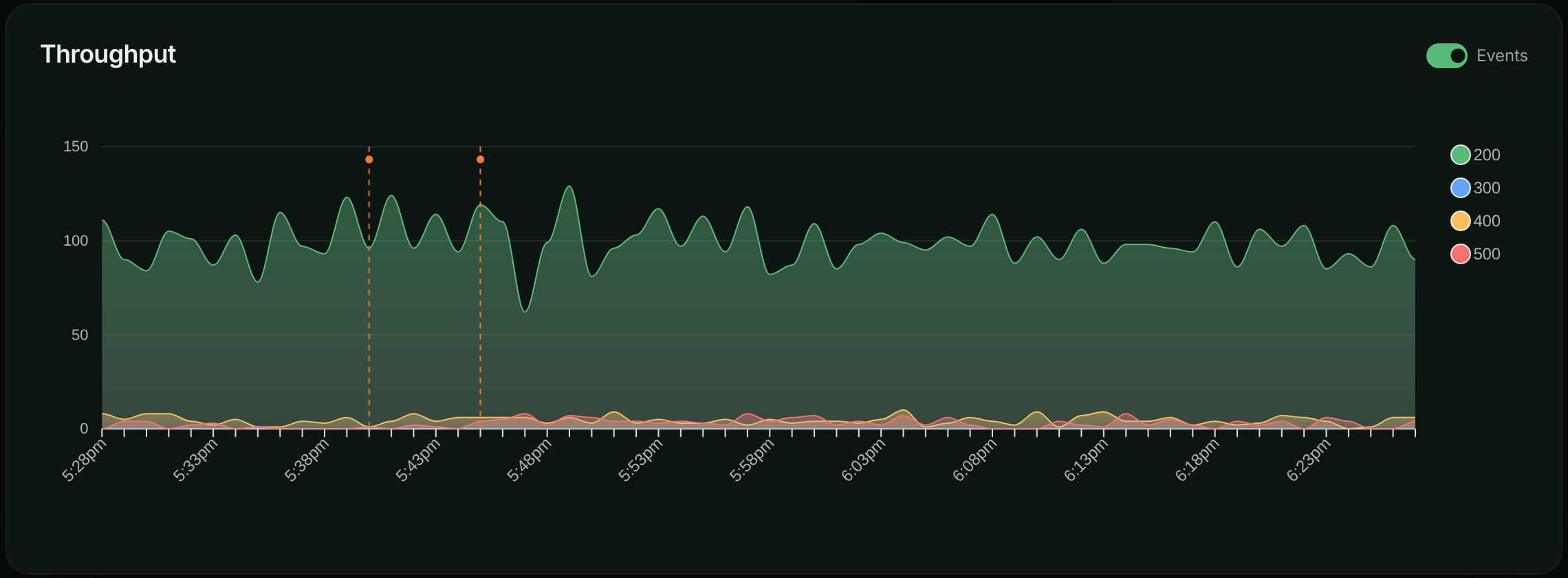
Task: Click the 50 y-axis value
Action: 80,335
